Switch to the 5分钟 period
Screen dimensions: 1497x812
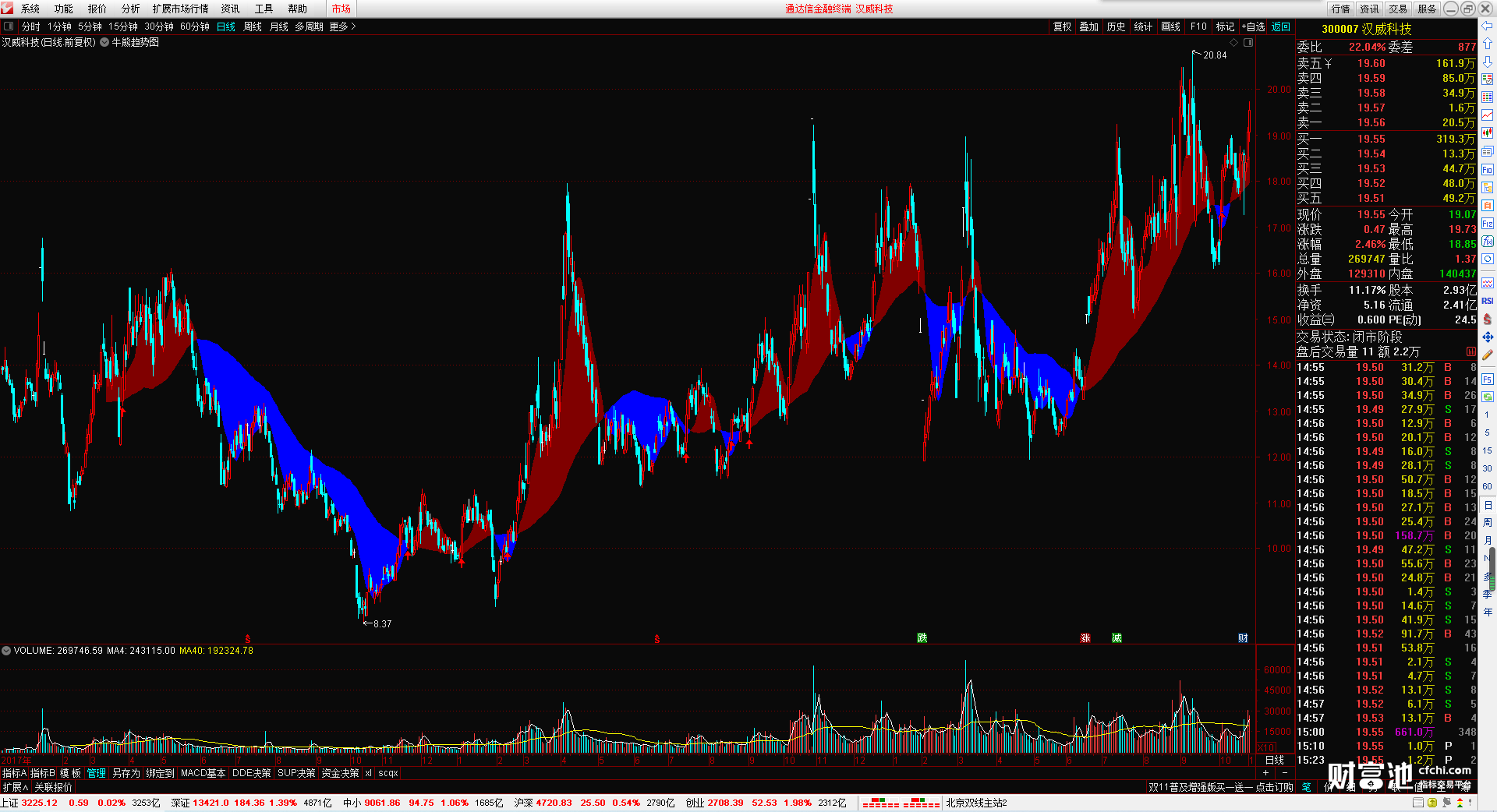pos(90,26)
